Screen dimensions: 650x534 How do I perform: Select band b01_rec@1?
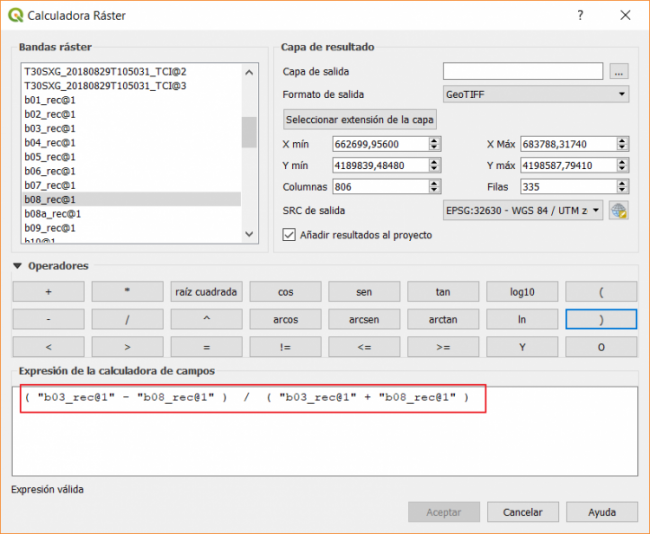pos(131,100)
